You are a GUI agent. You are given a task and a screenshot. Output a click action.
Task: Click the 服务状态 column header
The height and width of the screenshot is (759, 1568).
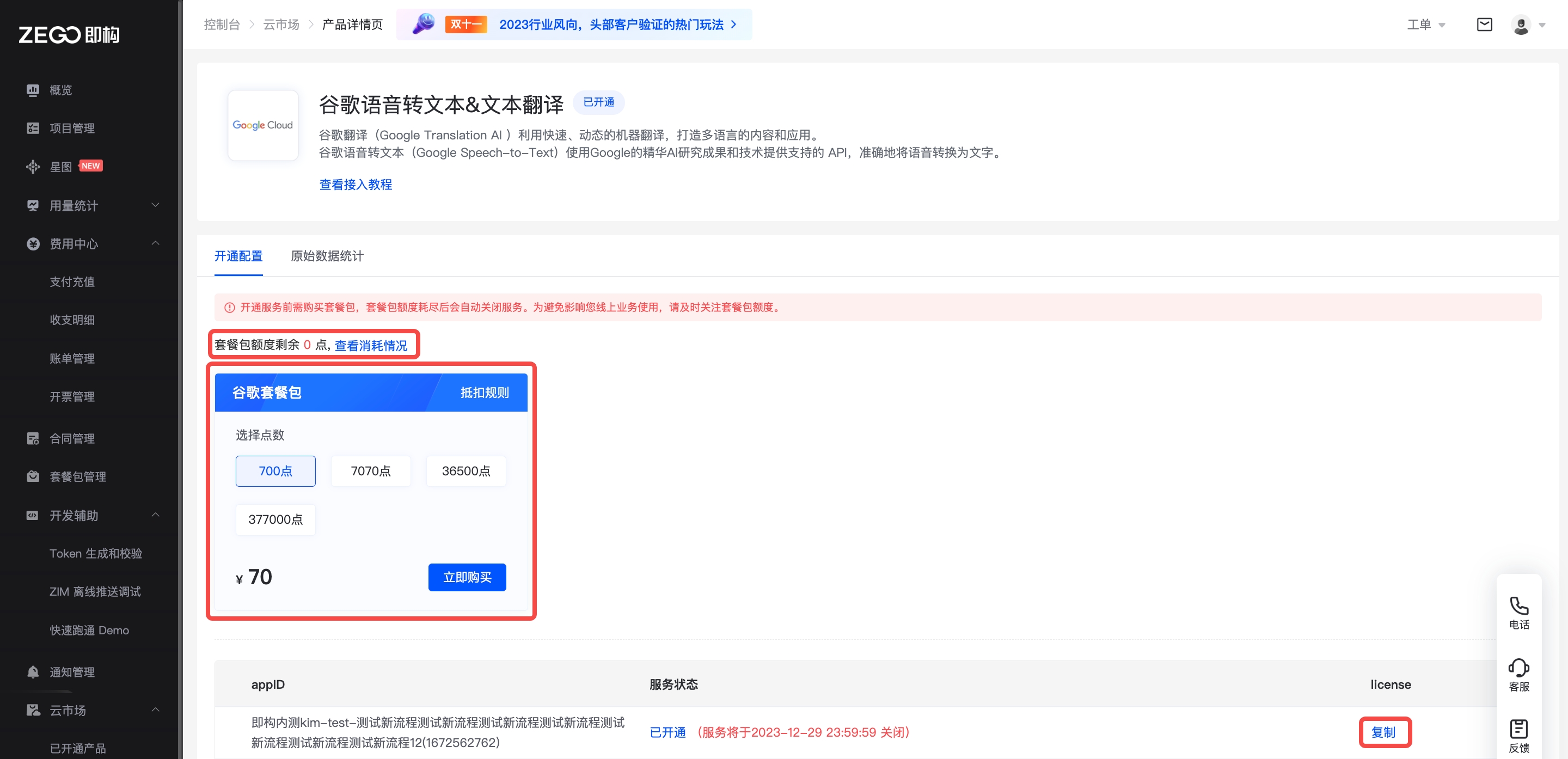(x=673, y=685)
